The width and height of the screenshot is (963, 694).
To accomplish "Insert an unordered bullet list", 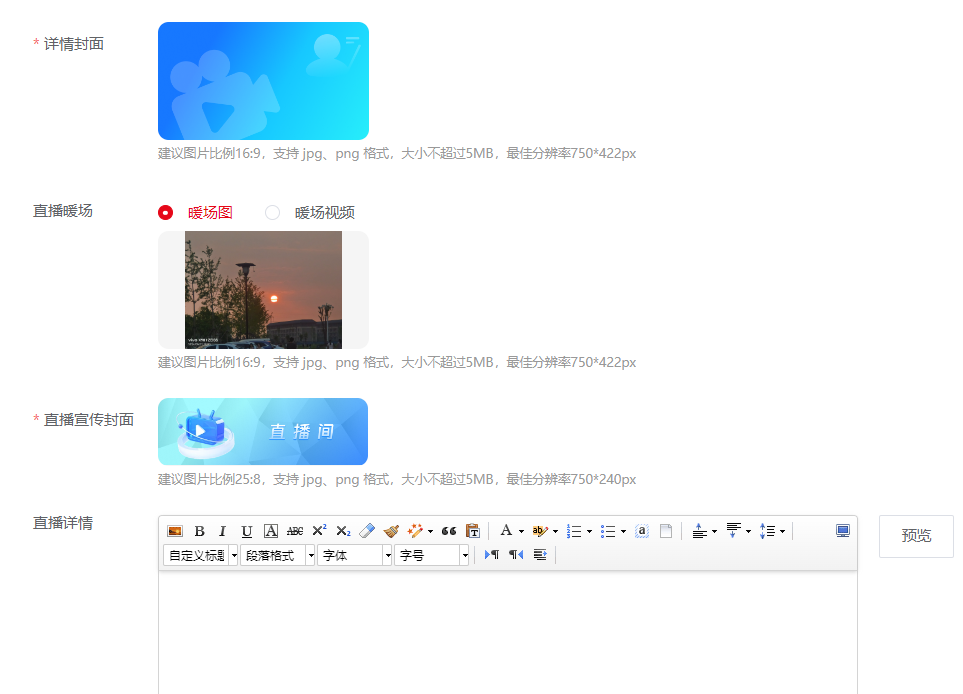I will (608, 531).
